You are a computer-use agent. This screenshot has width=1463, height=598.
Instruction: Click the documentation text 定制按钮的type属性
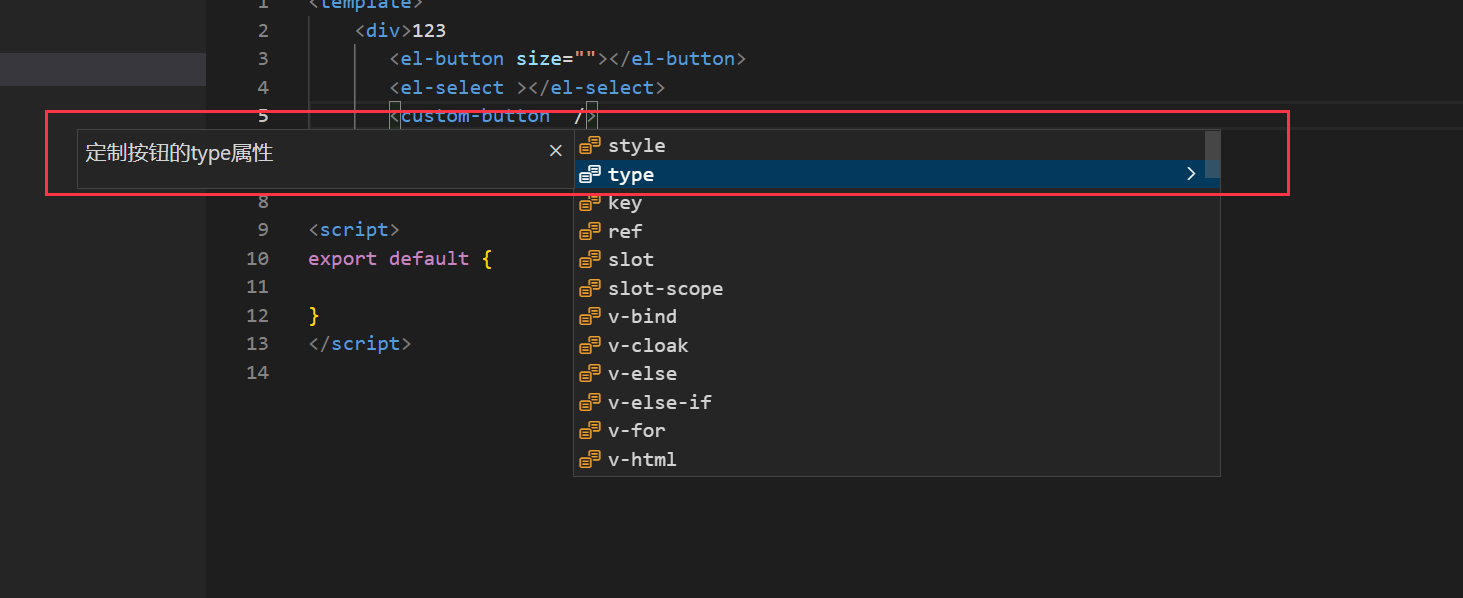coord(179,153)
